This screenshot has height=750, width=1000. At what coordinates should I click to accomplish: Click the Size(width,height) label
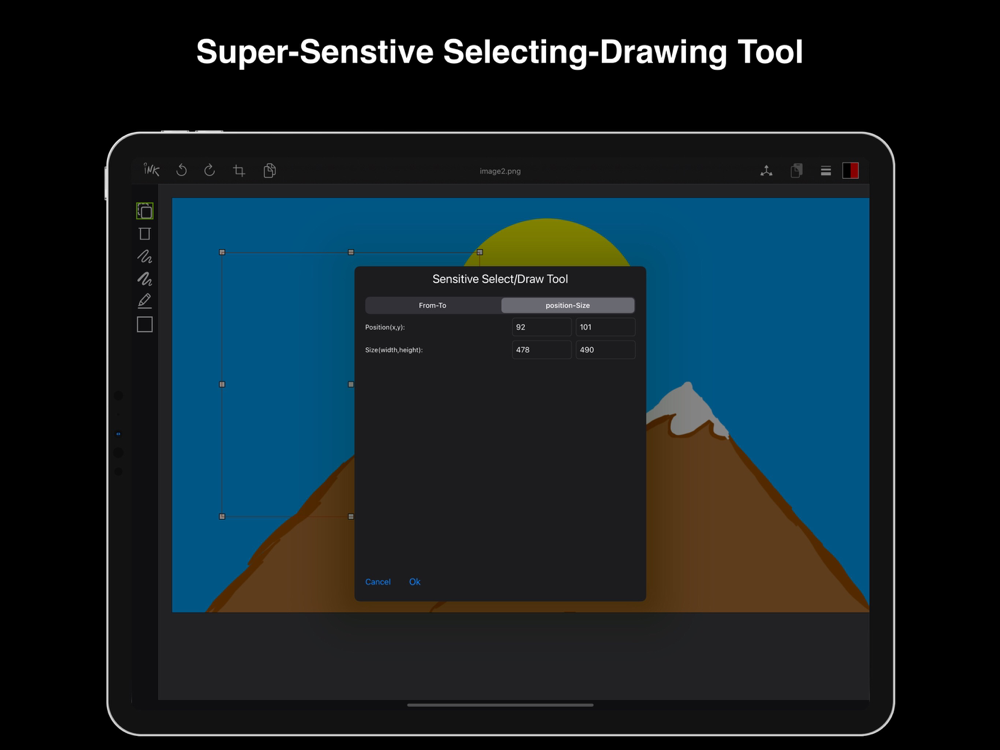(x=393, y=349)
